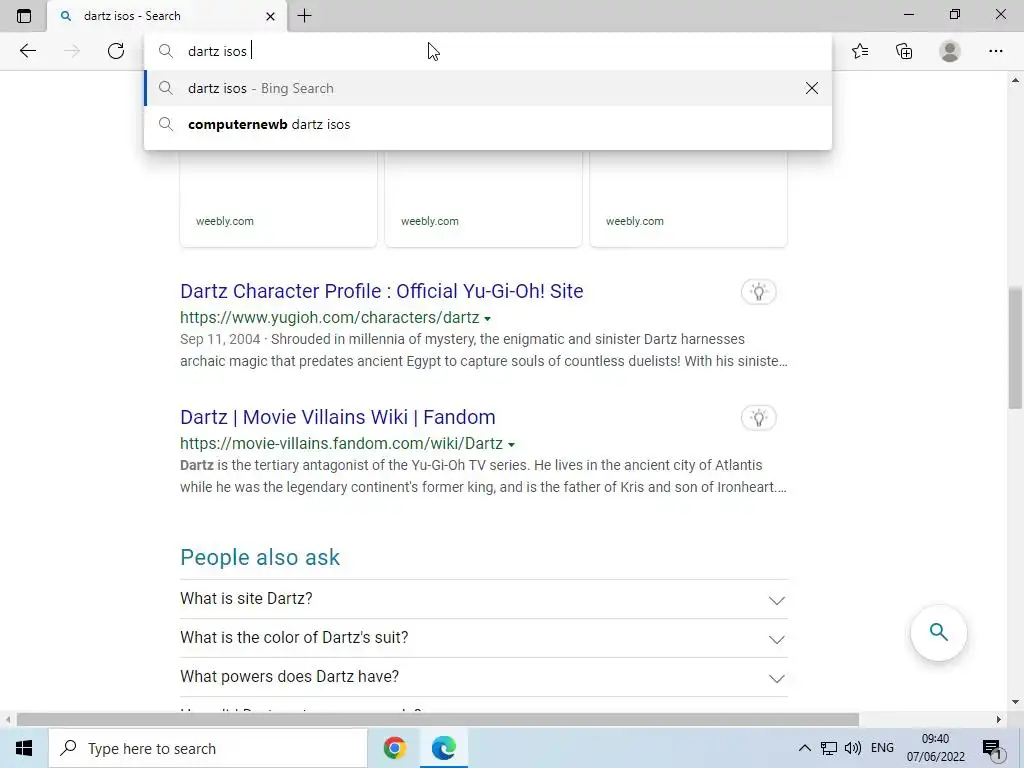Open the user profile avatar
Screen dimensions: 1024x768
tap(950, 51)
